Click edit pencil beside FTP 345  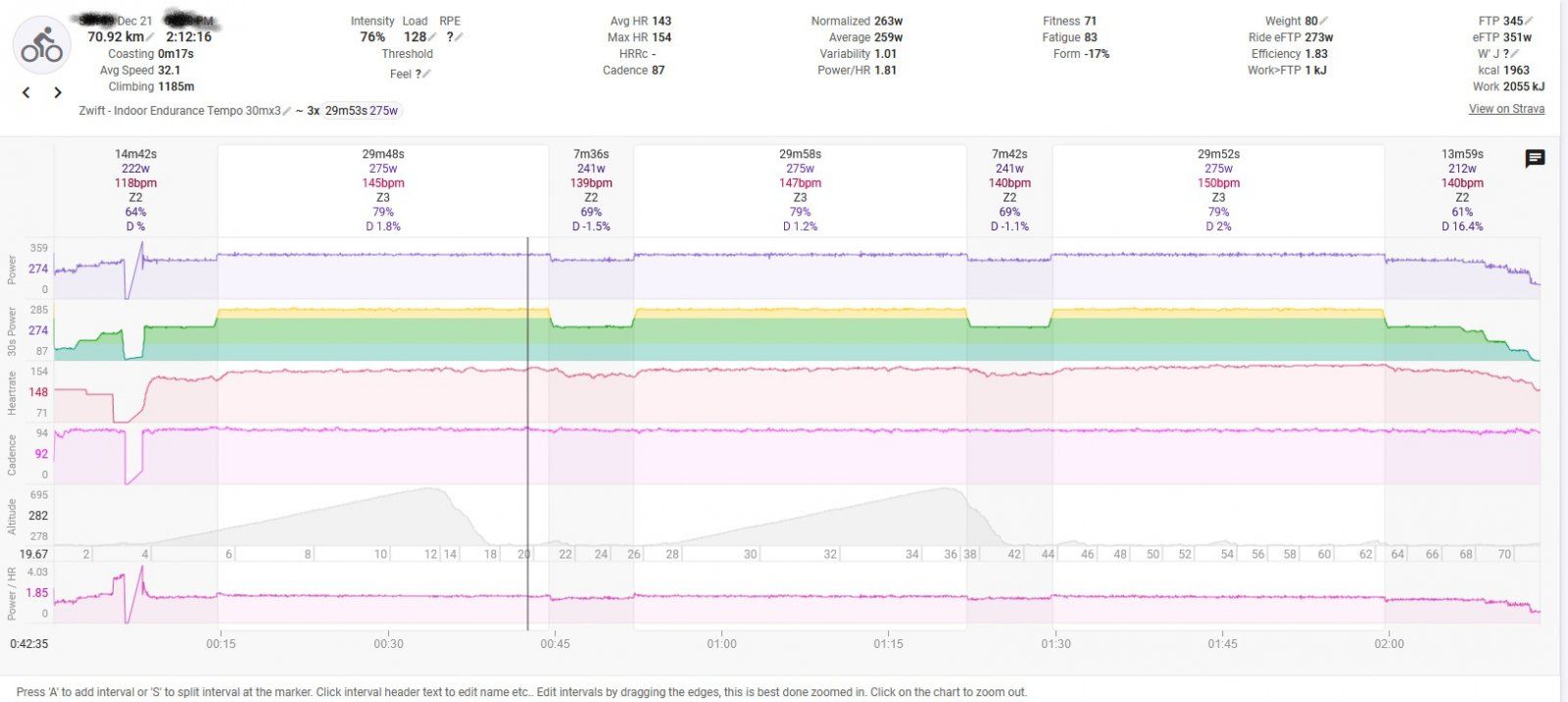point(1530,21)
